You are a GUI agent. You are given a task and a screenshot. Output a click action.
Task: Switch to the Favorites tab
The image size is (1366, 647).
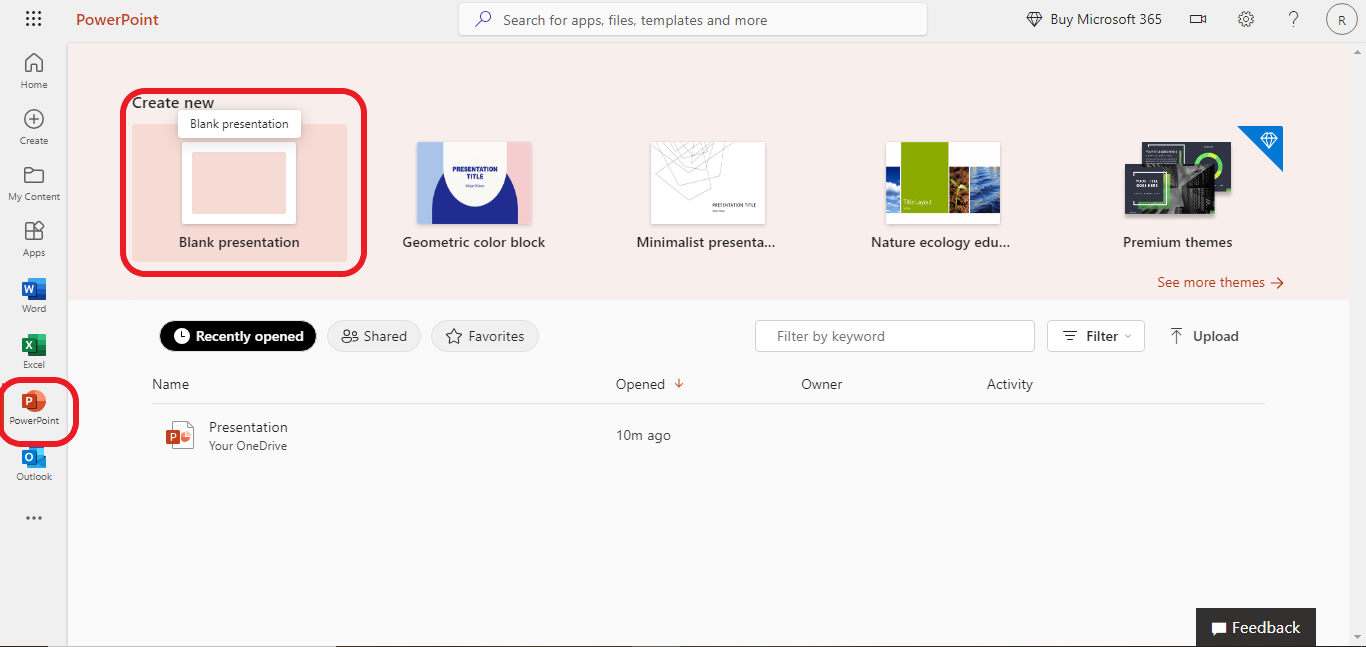(485, 336)
